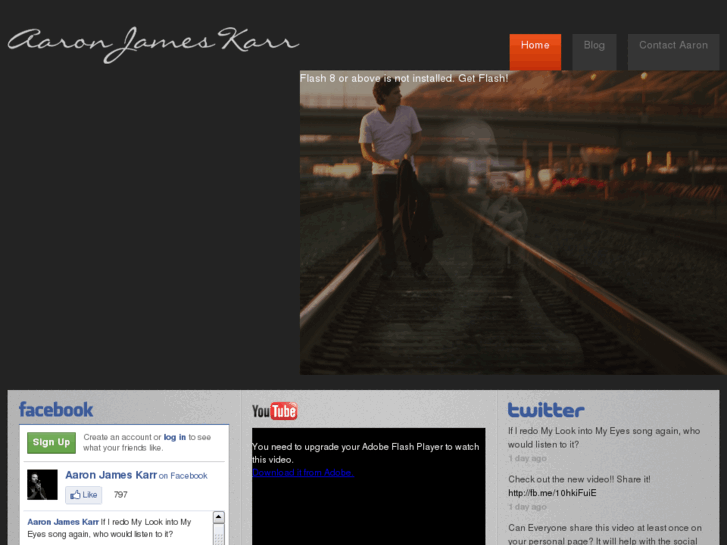
Task: Click first tweet '1 day ago' timestamp
Action: click(x=527, y=458)
